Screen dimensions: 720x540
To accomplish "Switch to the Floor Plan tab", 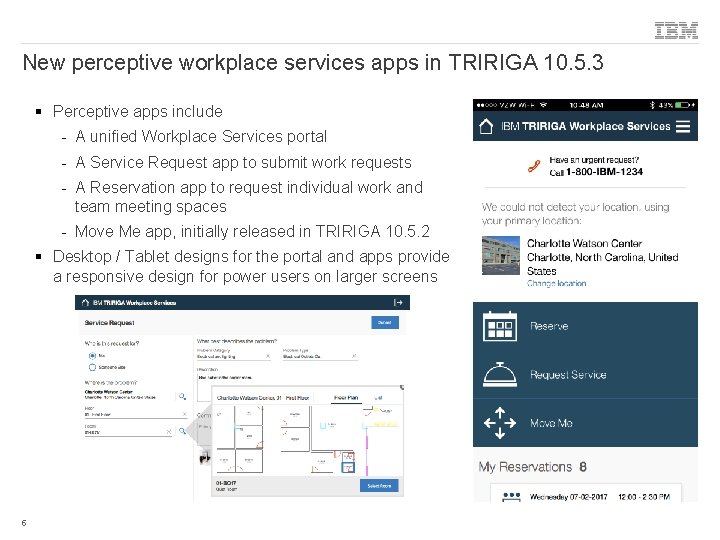I will pos(346,398).
